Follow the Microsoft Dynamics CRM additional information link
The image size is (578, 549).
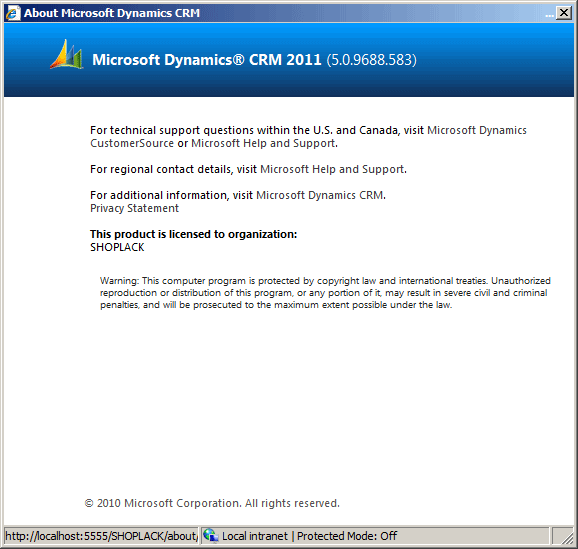click(320, 195)
